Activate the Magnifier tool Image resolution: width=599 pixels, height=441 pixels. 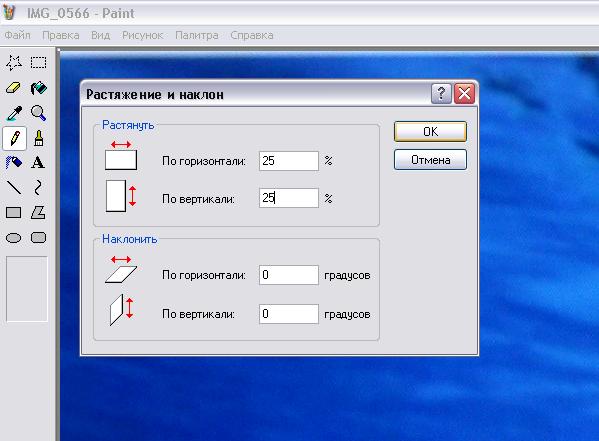(x=39, y=113)
